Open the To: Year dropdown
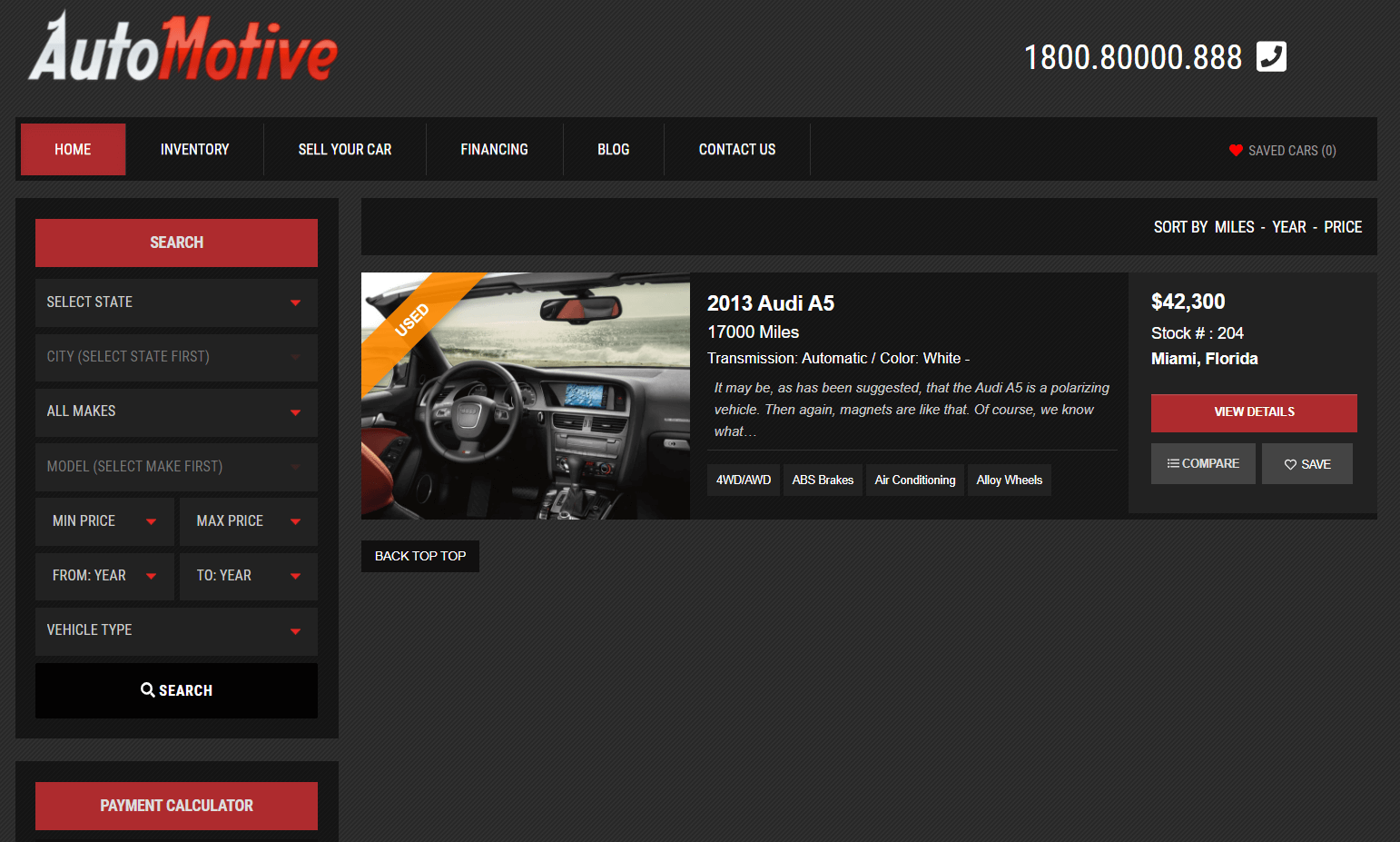 coord(249,576)
